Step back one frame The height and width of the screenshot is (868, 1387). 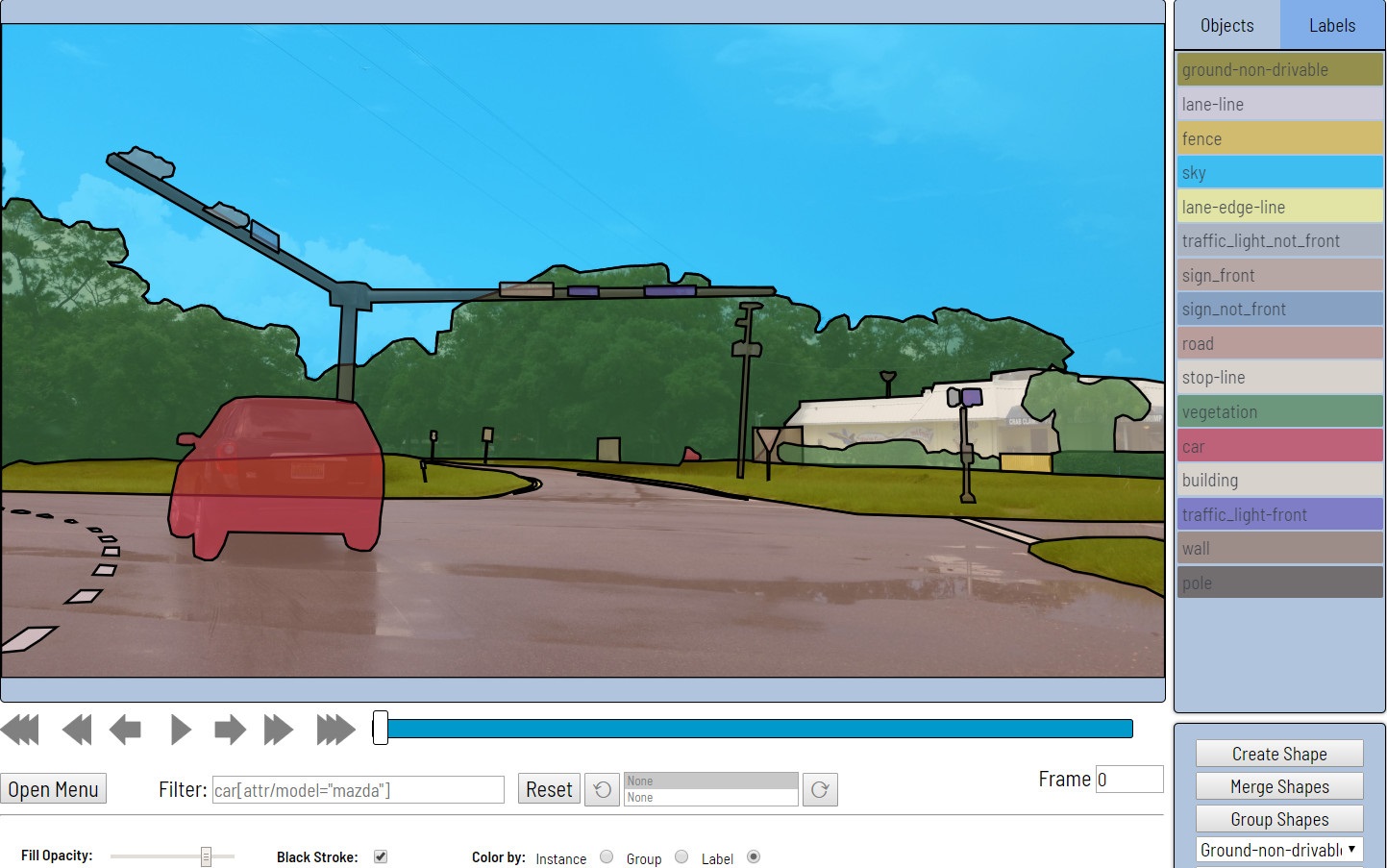[x=126, y=731]
